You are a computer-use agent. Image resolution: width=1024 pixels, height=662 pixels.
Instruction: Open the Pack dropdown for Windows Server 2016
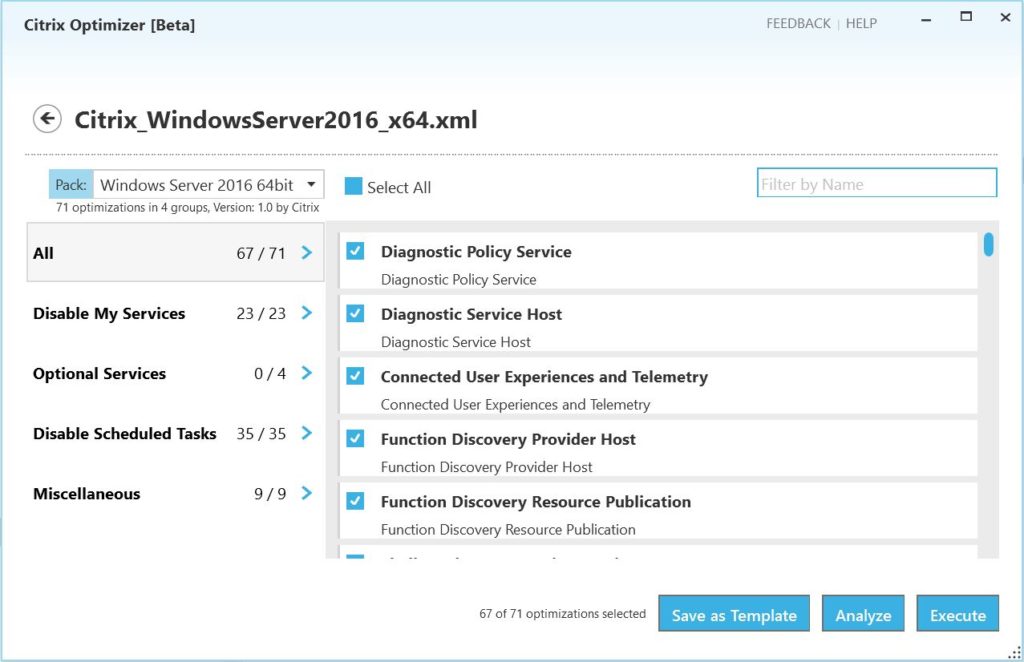point(209,185)
